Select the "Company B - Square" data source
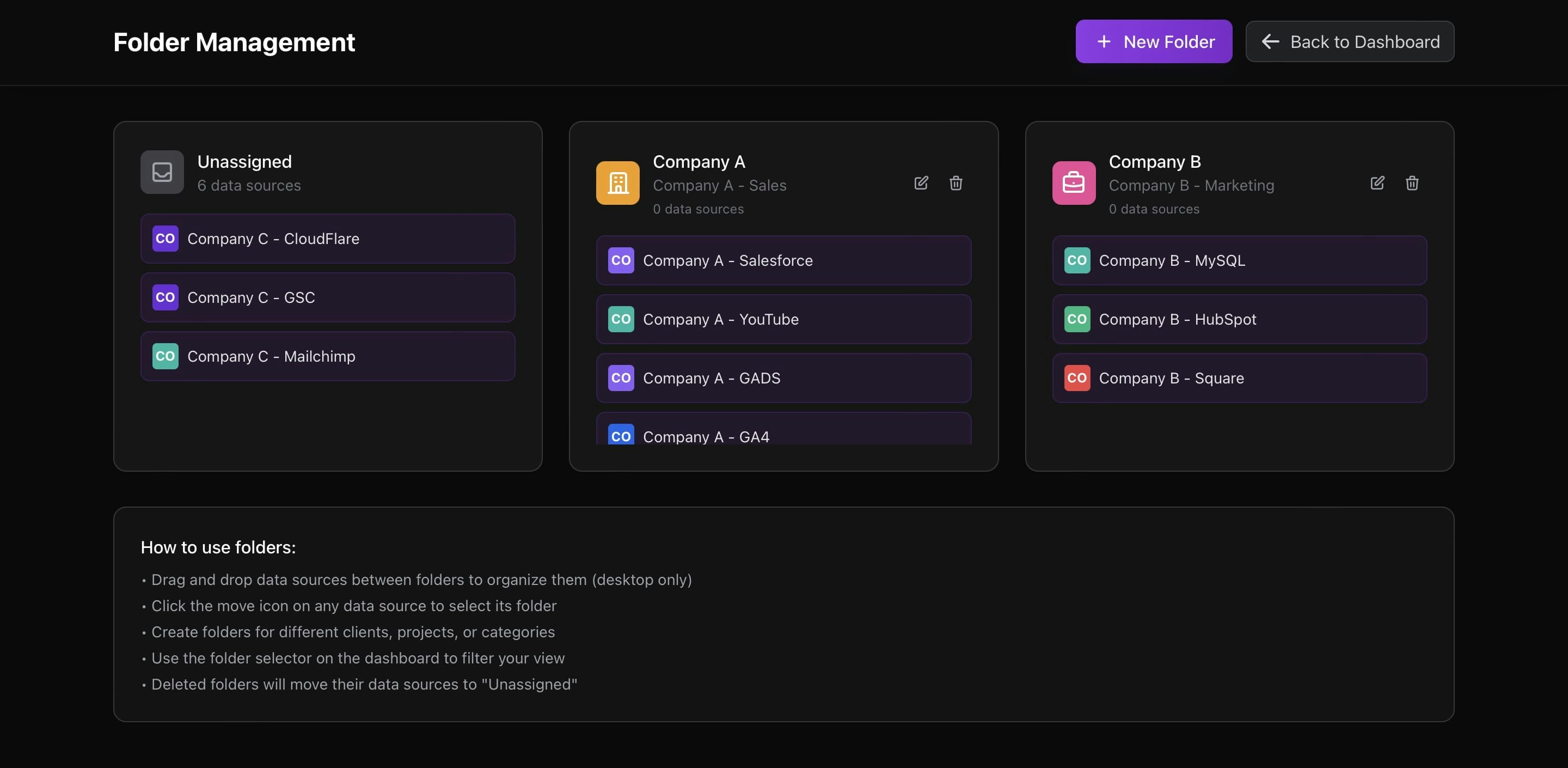 [x=1239, y=378]
